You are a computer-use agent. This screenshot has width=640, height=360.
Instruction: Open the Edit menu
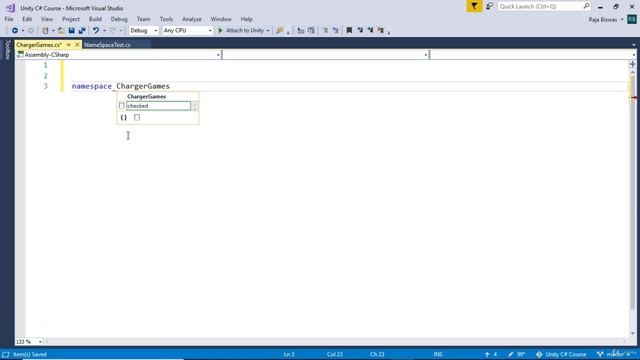tap(27, 19)
